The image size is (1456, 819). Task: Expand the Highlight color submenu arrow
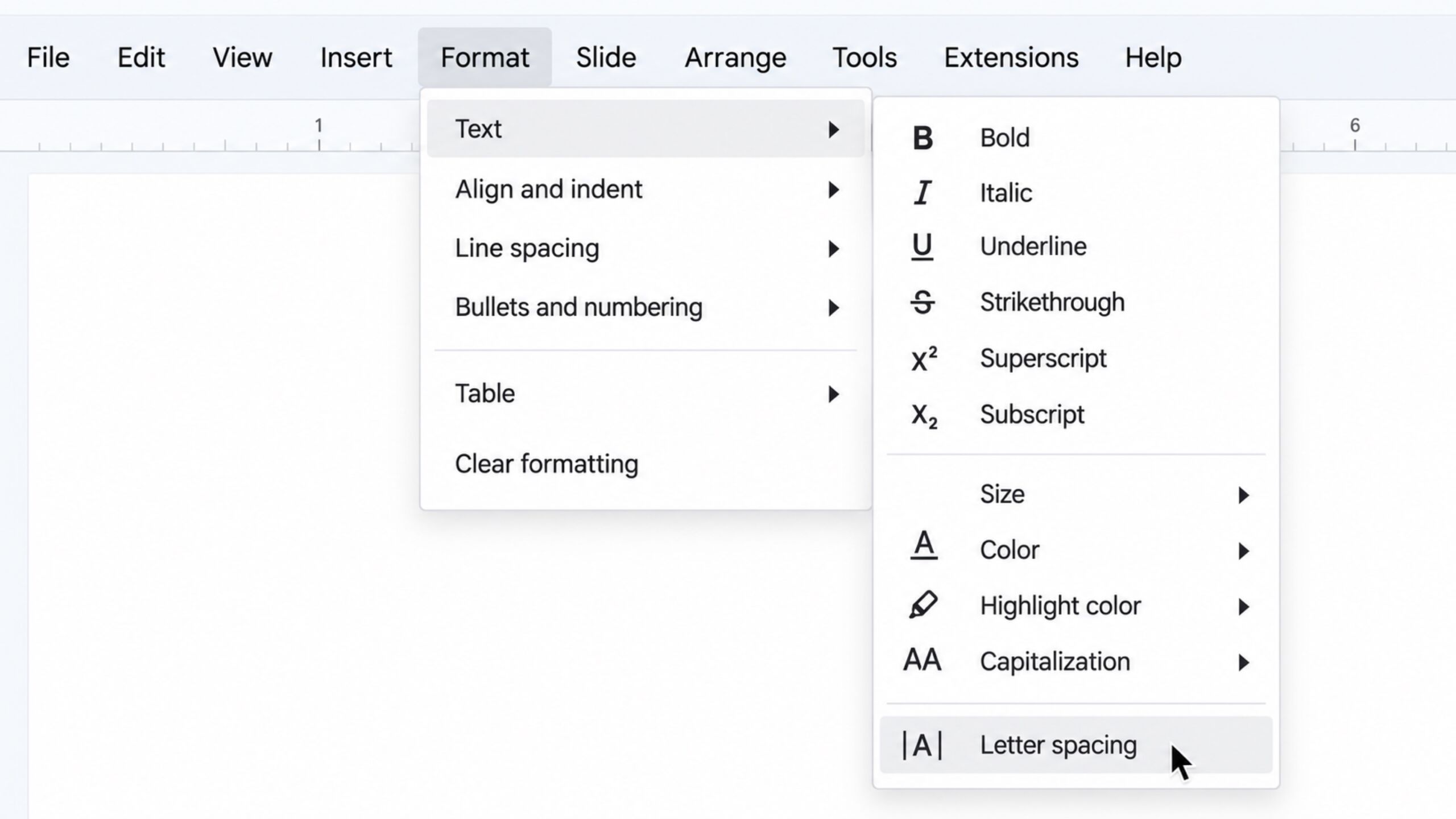(x=1243, y=607)
